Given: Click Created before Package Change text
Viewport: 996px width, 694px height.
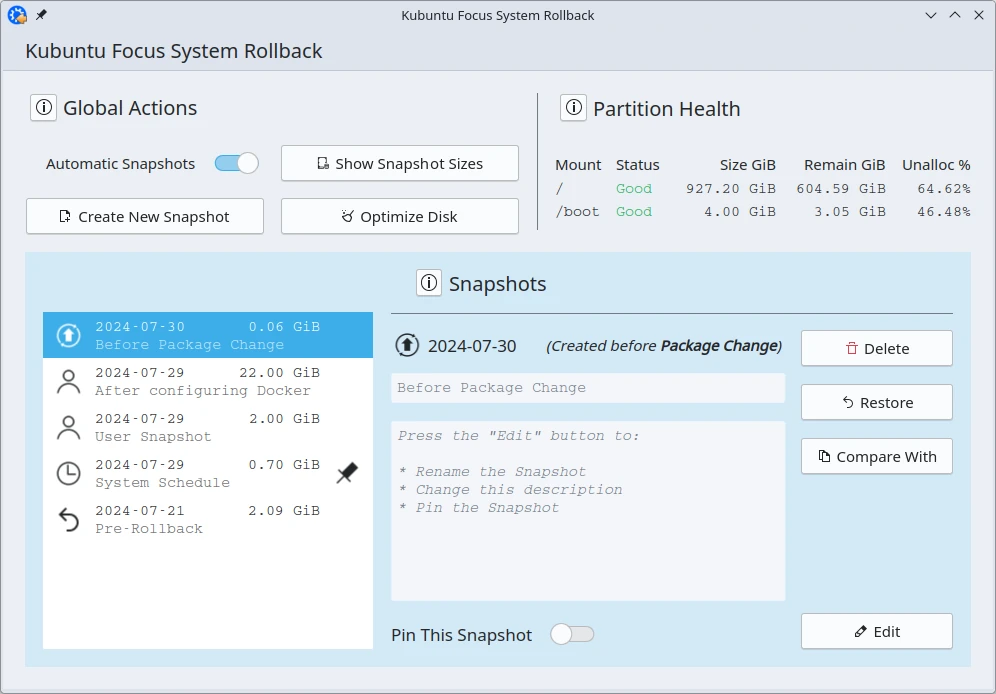Looking at the screenshot, I should (664, 346).
